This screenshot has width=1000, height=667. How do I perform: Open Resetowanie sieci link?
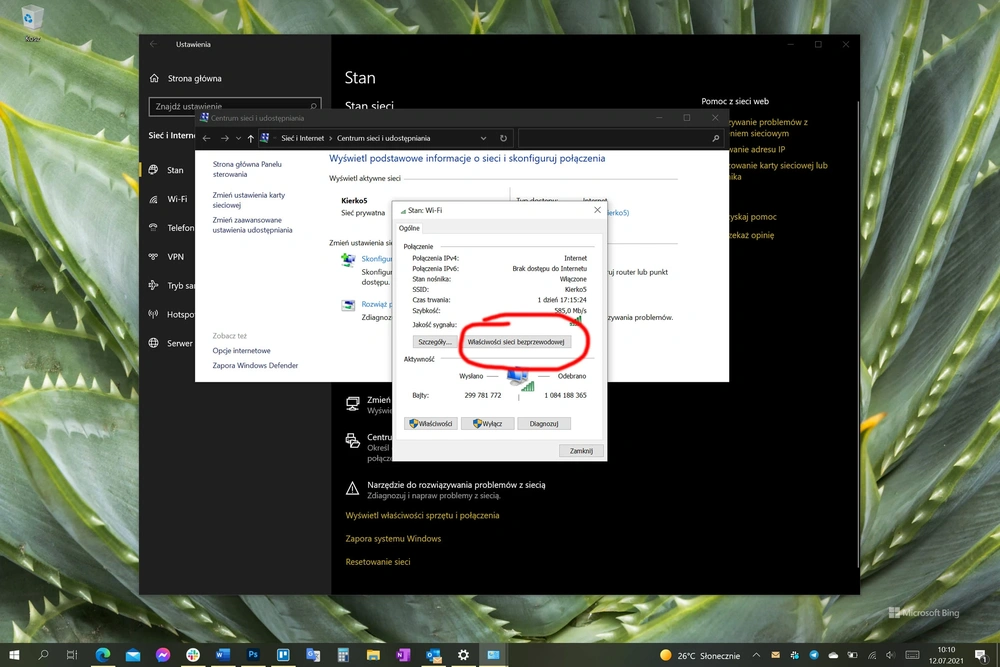point(378,562)
